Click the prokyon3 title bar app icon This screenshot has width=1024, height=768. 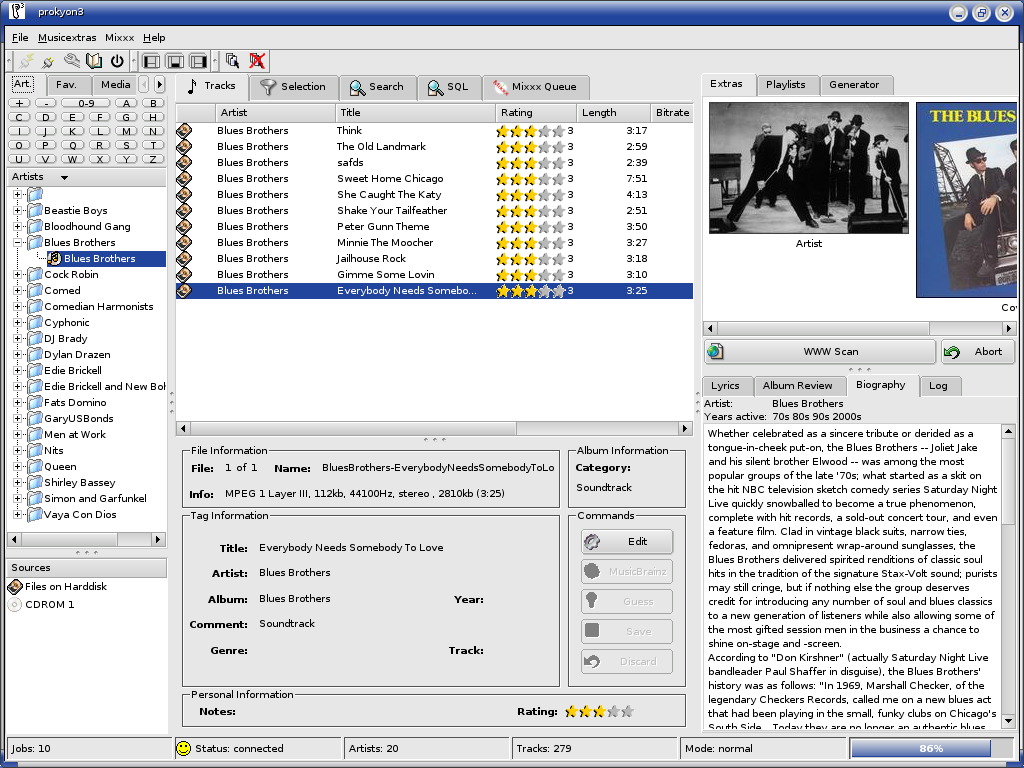[17, 12]
